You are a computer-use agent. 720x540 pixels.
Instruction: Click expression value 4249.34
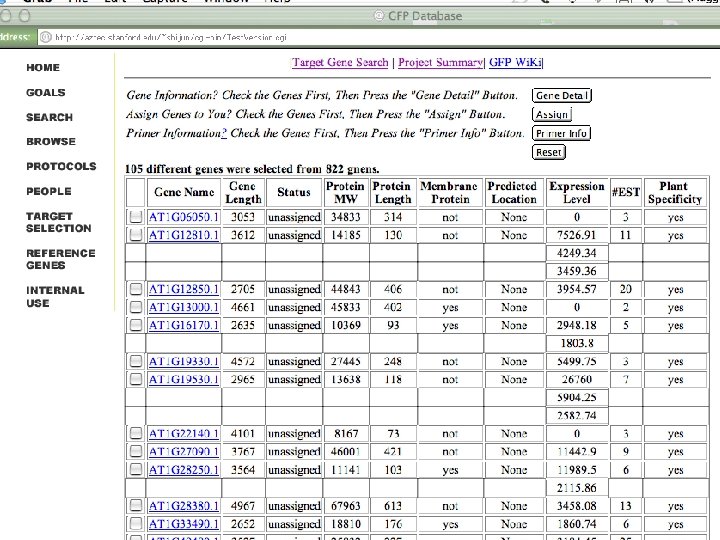pos(577,253)
